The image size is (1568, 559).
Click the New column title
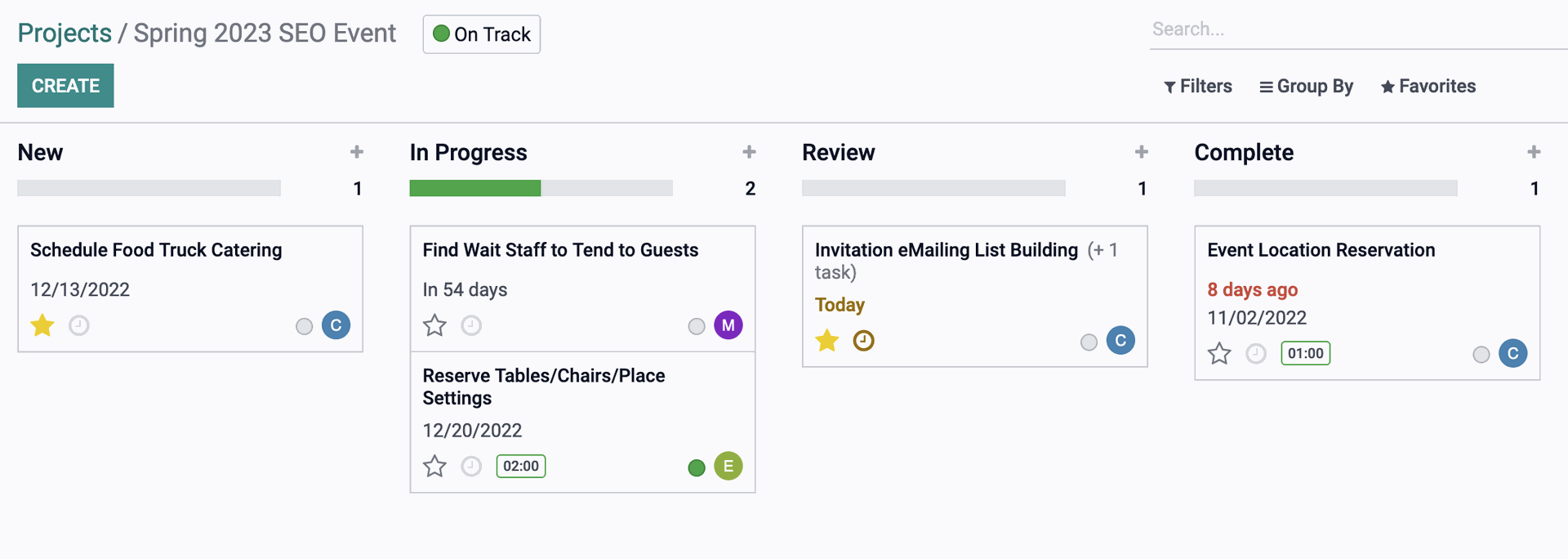click(40, 153)
